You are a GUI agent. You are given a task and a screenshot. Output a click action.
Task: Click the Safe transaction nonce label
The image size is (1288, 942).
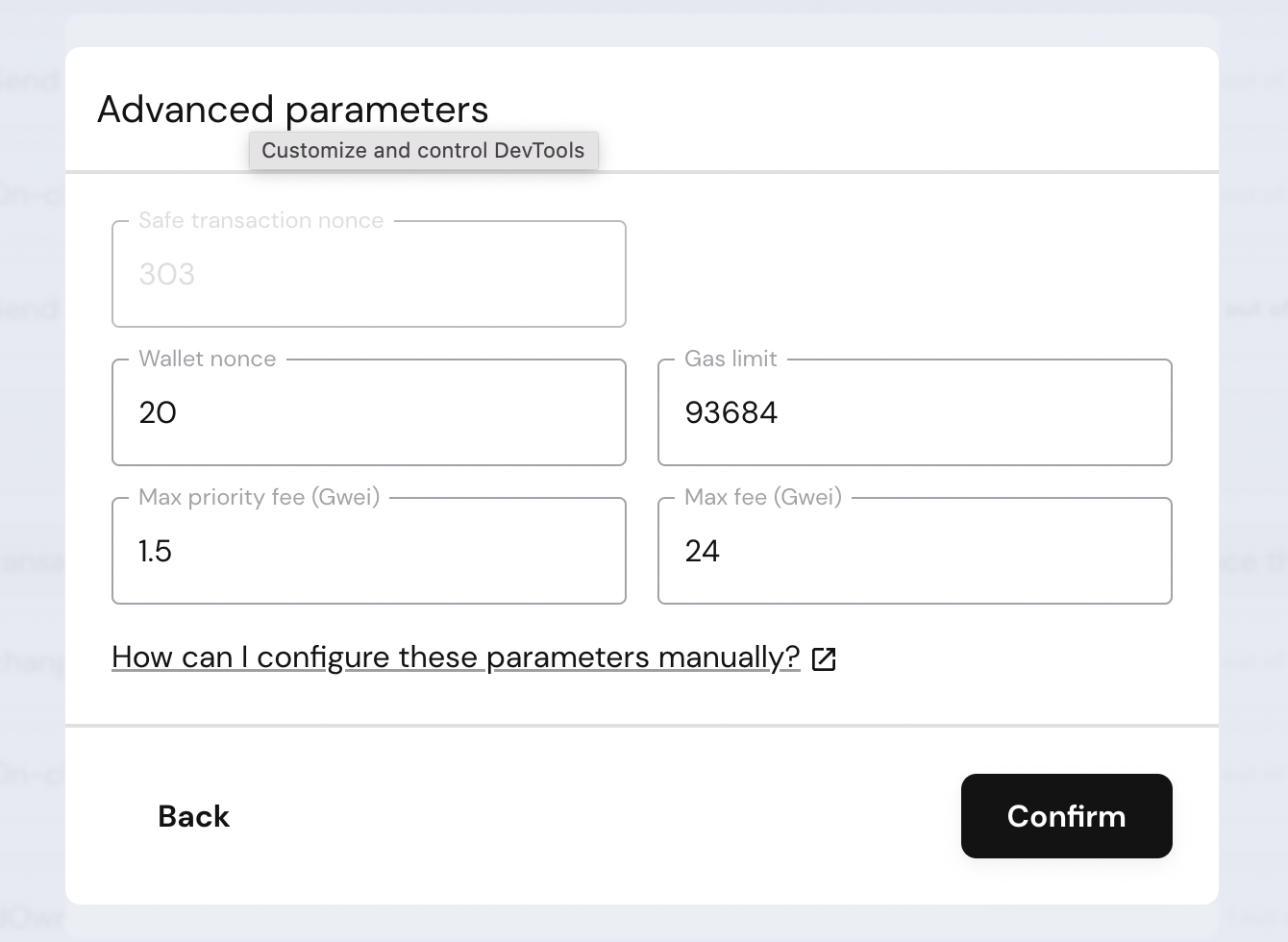[x=261, y=220]
